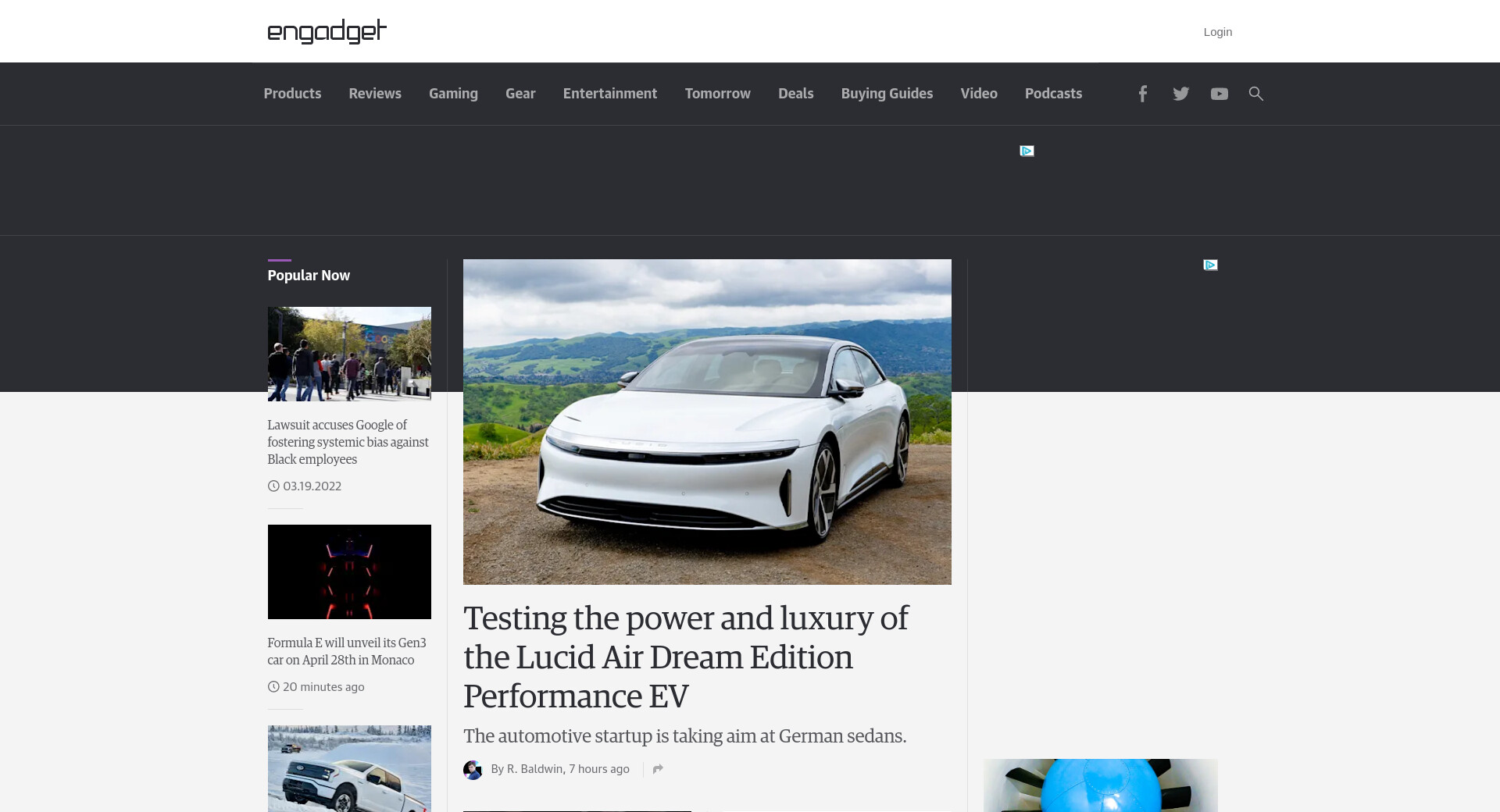The width and height of the screenshot is (1500, 812).
Task: Click the blue ball thumbnail in right sidebar
Action: (1100, 785)
